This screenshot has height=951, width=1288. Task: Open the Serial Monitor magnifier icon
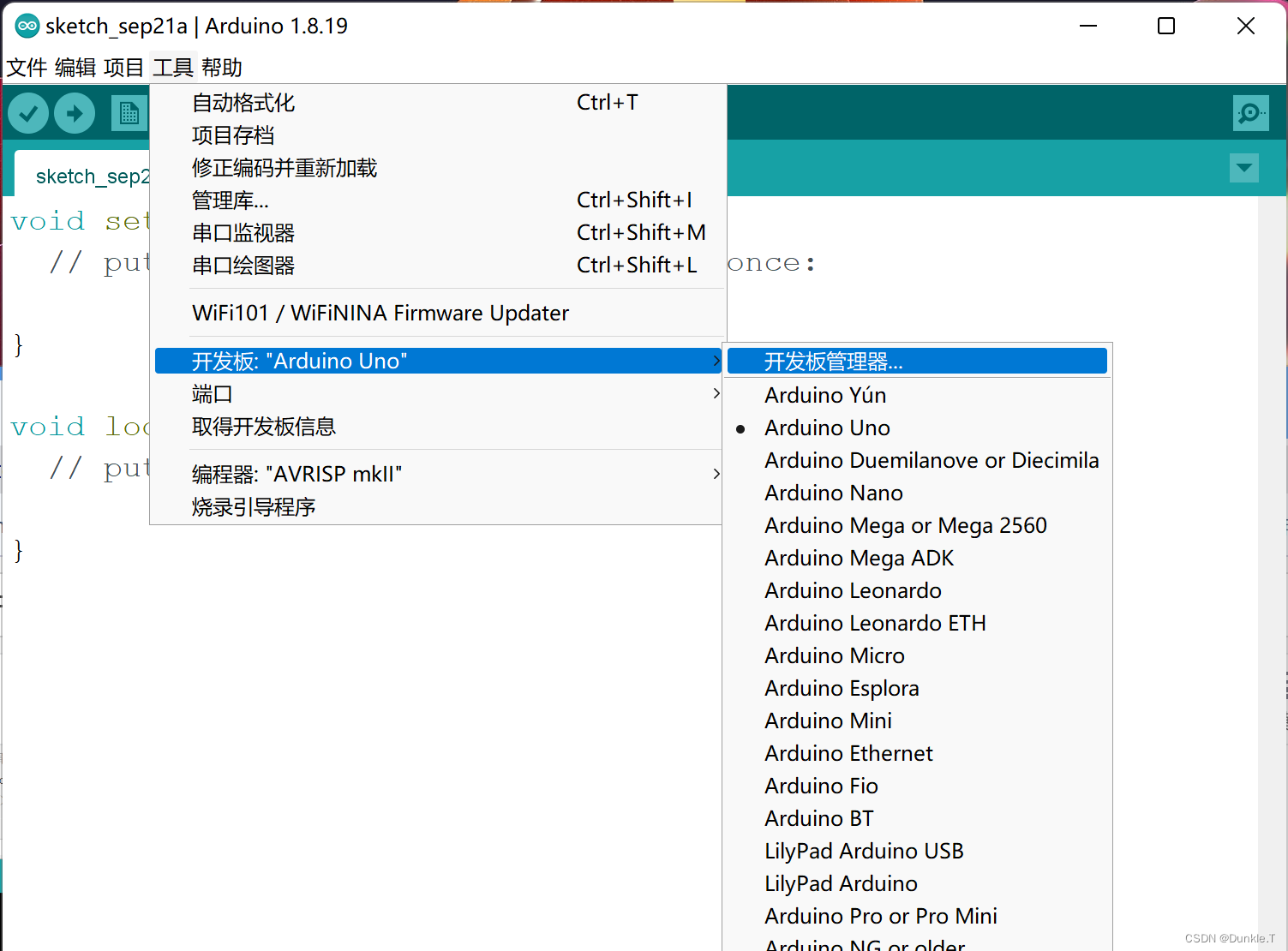(1250, 113)
